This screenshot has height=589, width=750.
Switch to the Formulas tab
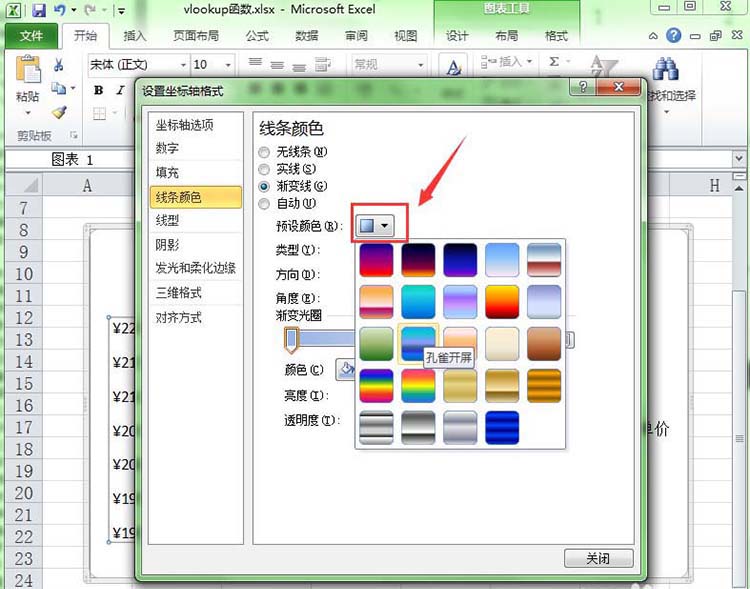coord(257,36)
